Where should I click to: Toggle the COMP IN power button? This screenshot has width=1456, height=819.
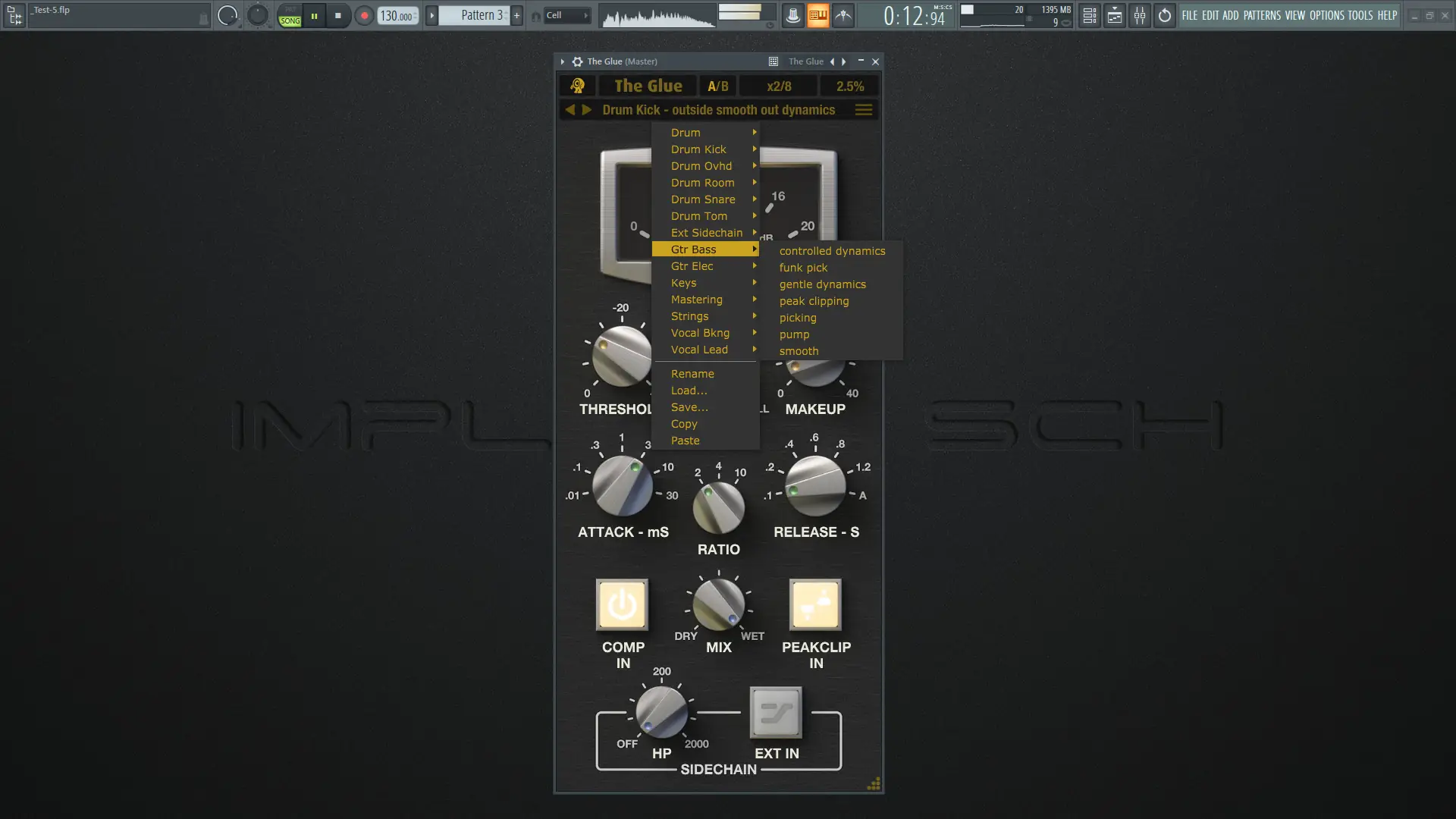click(x=622, y=604)
